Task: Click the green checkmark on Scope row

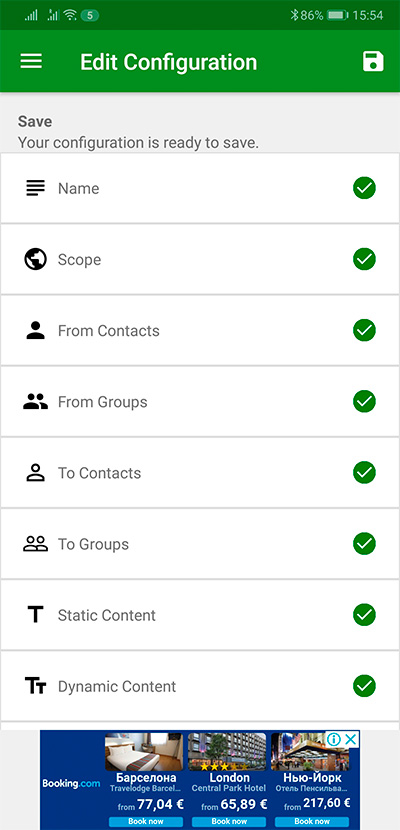Action: pyautogui.click(x=364, y=259)
